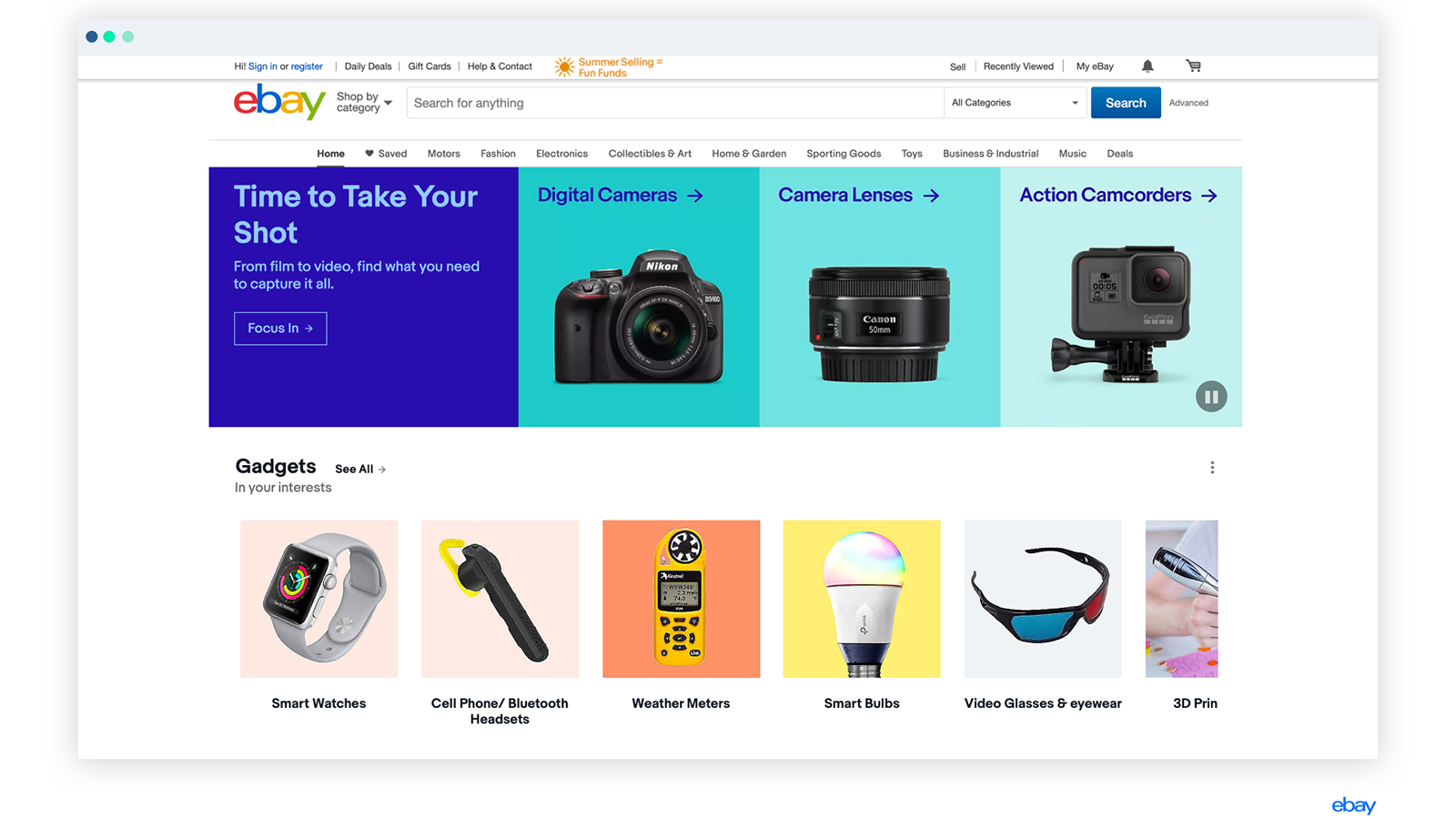
Task: Open Advanced search link
Action: click(1188, 103)
